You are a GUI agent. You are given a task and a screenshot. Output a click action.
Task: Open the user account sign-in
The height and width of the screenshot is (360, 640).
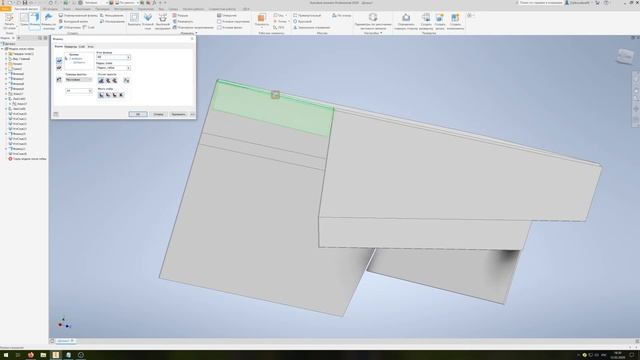580,3
